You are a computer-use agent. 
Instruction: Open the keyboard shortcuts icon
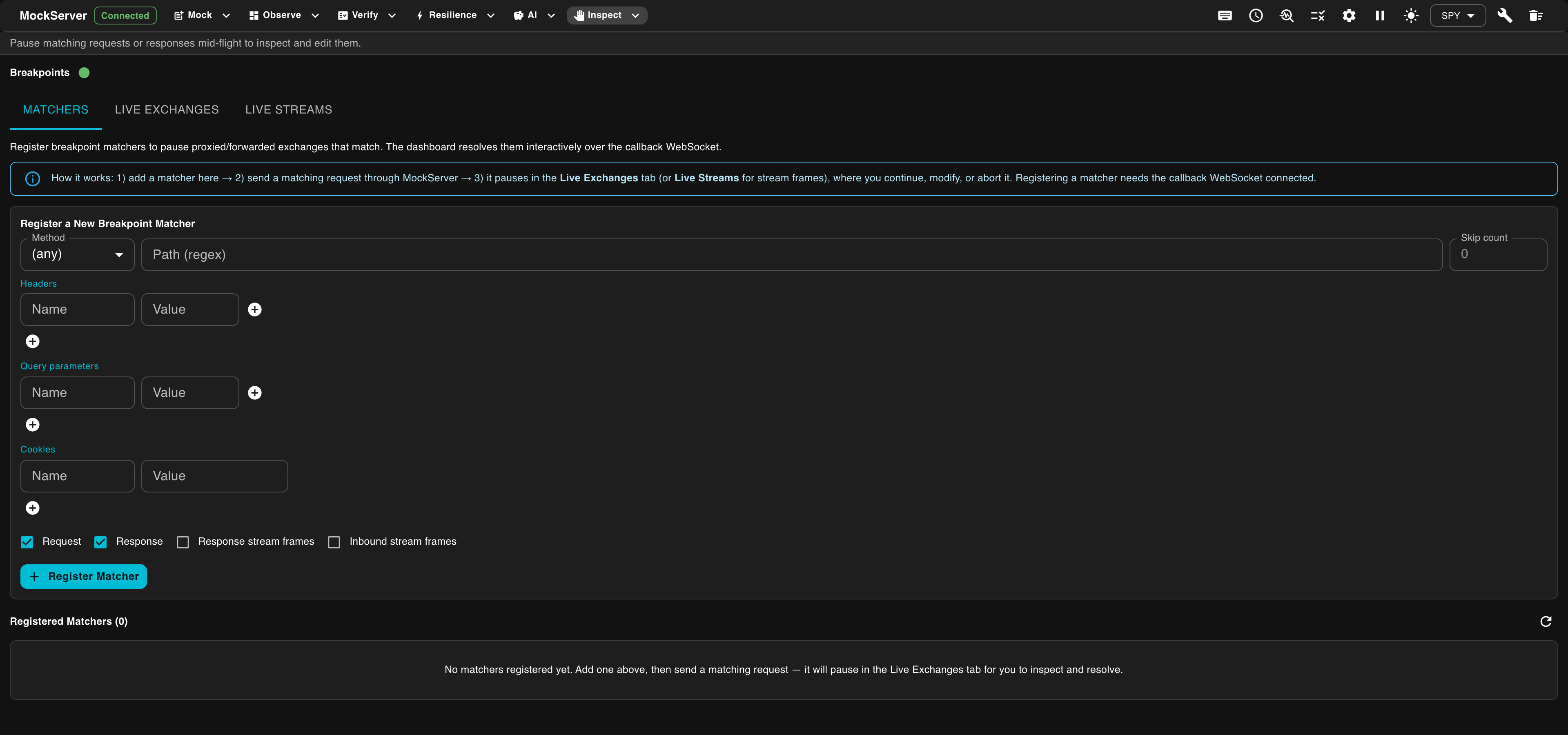[x=1225, y=16]
